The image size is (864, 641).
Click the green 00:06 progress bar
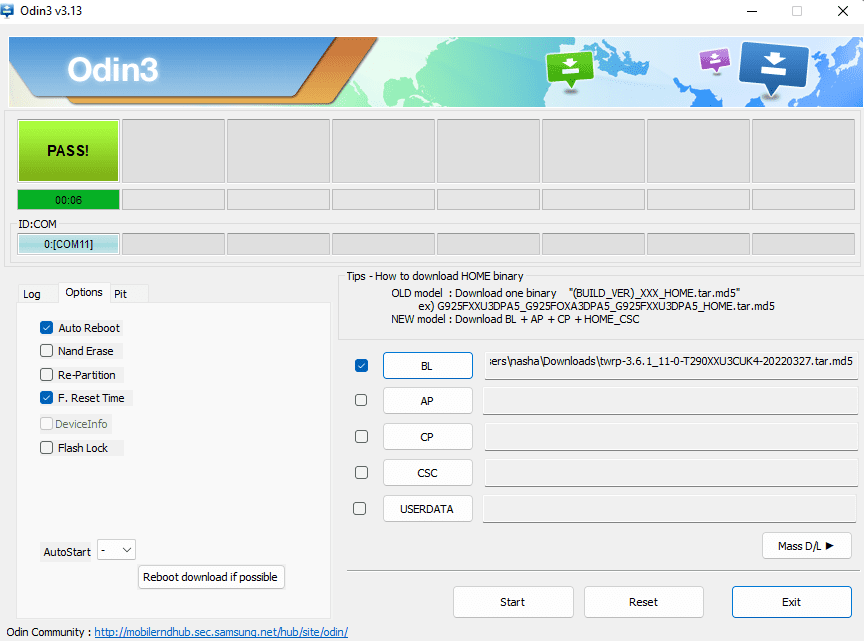coord(68,199)
